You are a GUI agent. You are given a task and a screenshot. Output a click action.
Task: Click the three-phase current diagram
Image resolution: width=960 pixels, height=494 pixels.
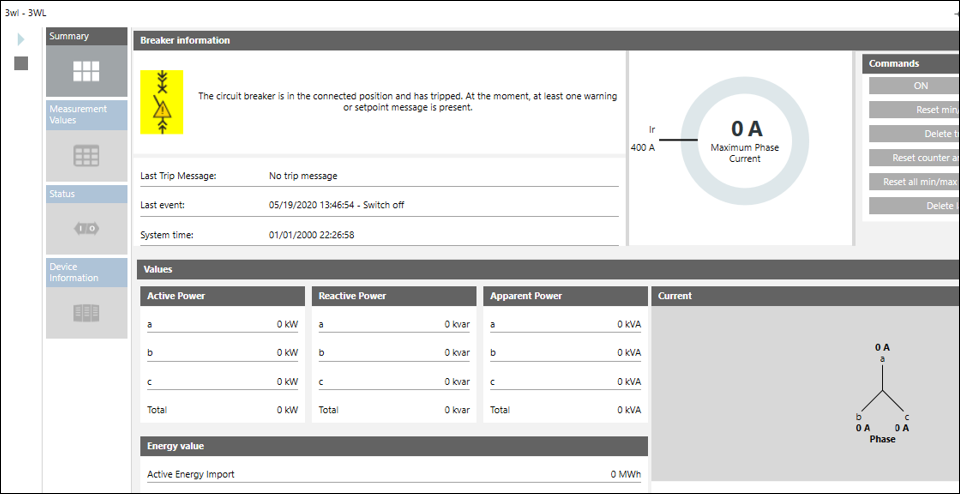(x=881, y=396)
